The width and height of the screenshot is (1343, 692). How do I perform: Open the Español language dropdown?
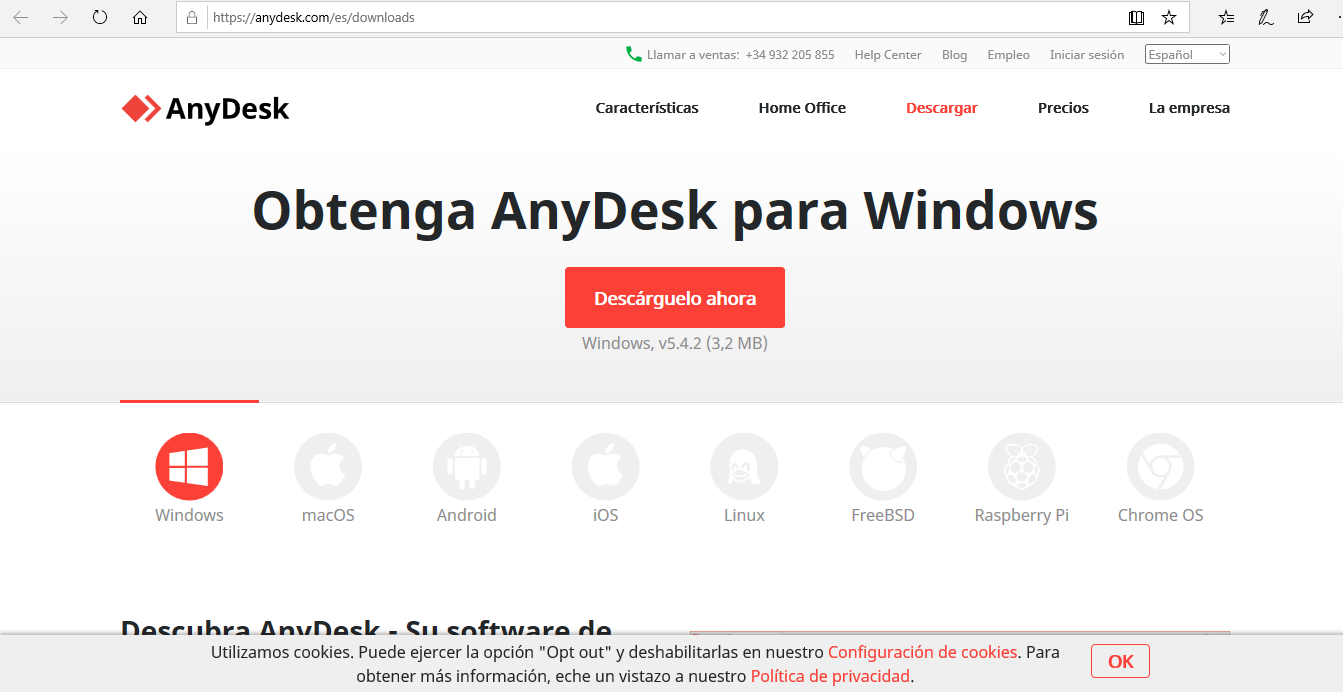[x=1187, y=55]
